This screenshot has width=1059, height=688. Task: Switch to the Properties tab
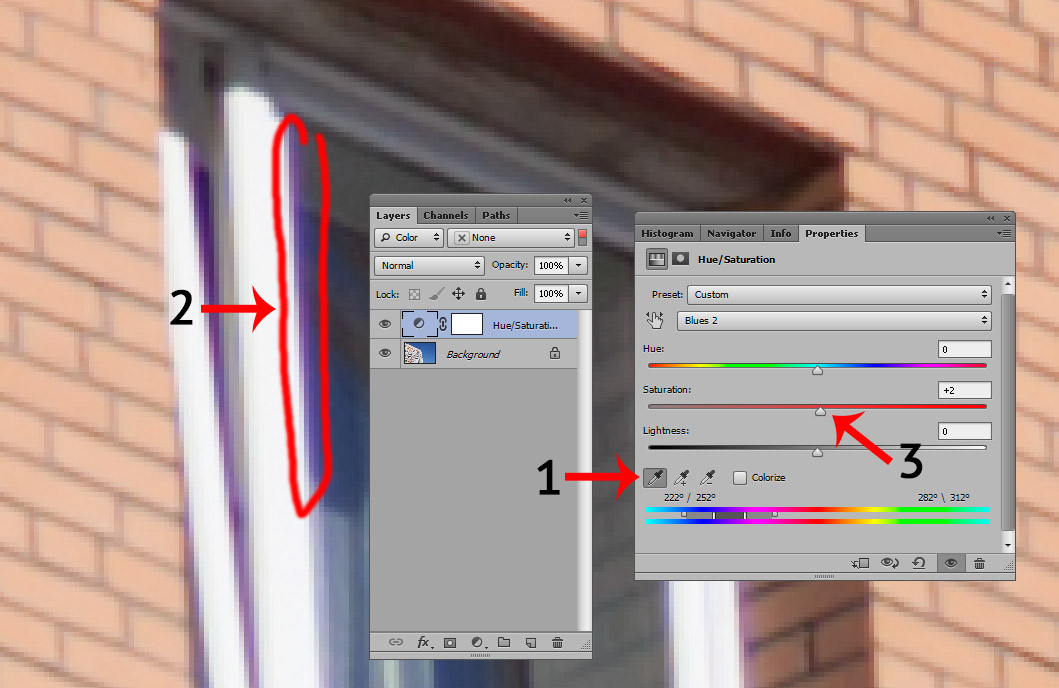pos(831,234)
